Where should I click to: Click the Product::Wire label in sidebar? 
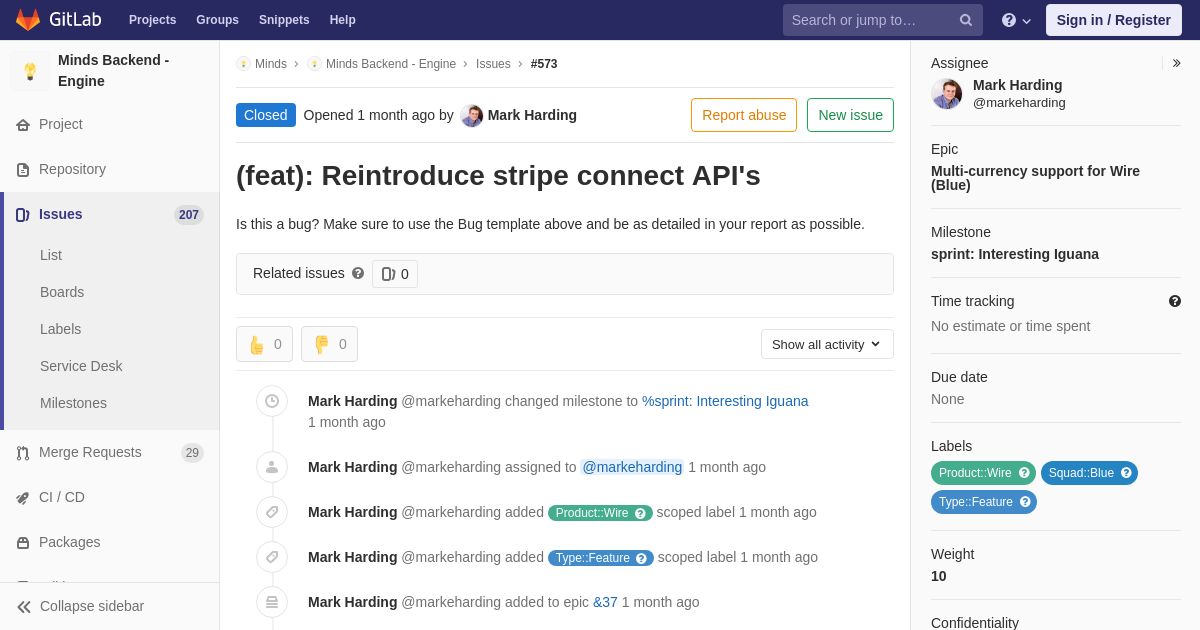point(974,473)
